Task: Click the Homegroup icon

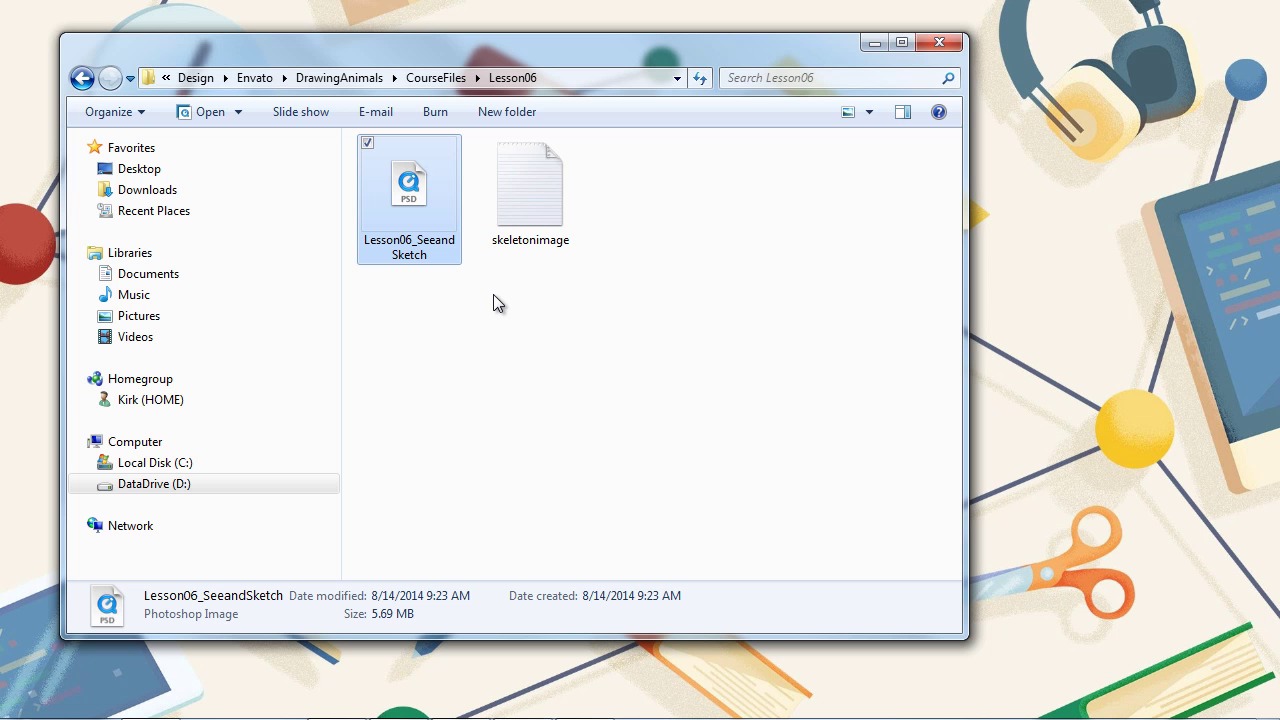Action: 95,379
